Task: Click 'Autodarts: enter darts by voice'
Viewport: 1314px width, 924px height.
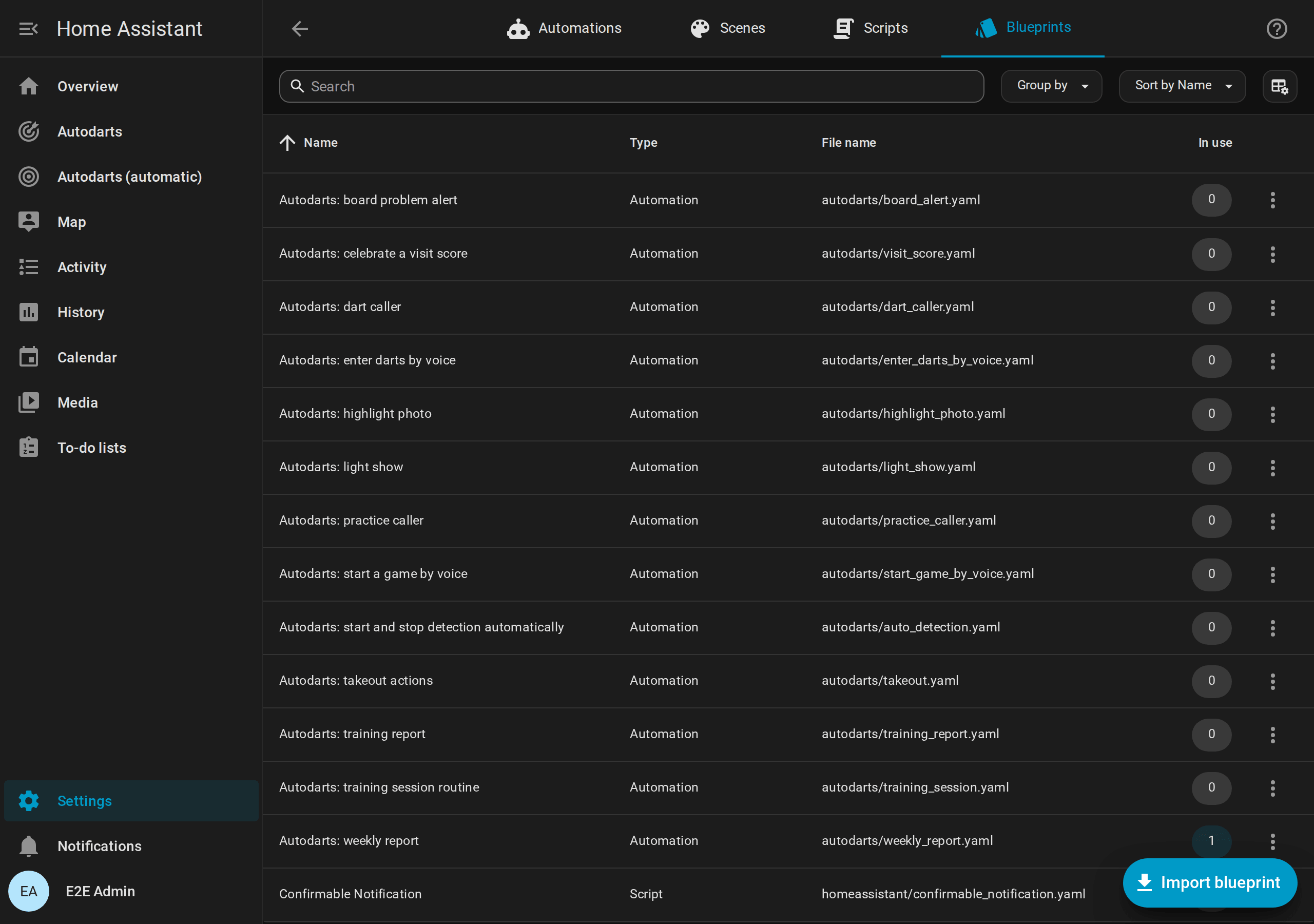Action: (x=368, y=360)
